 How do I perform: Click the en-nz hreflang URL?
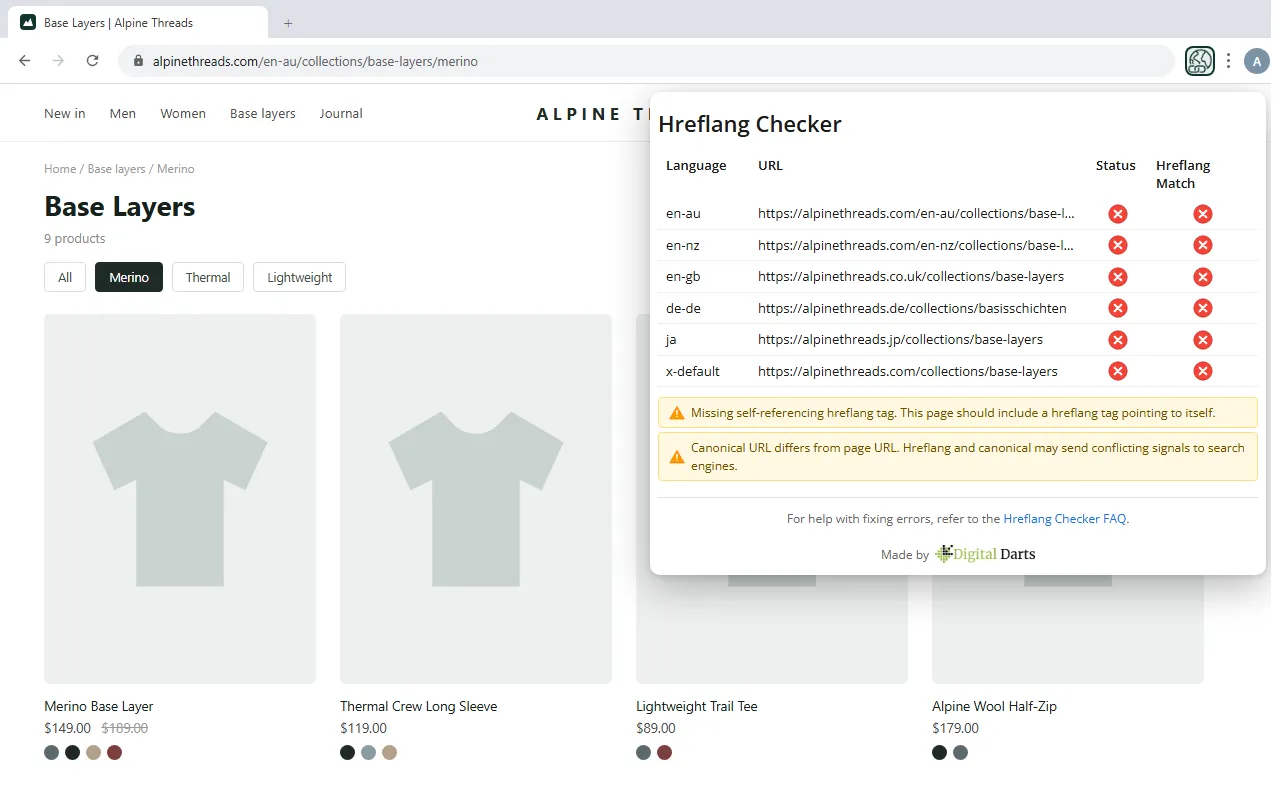click(x=916, y=245)
